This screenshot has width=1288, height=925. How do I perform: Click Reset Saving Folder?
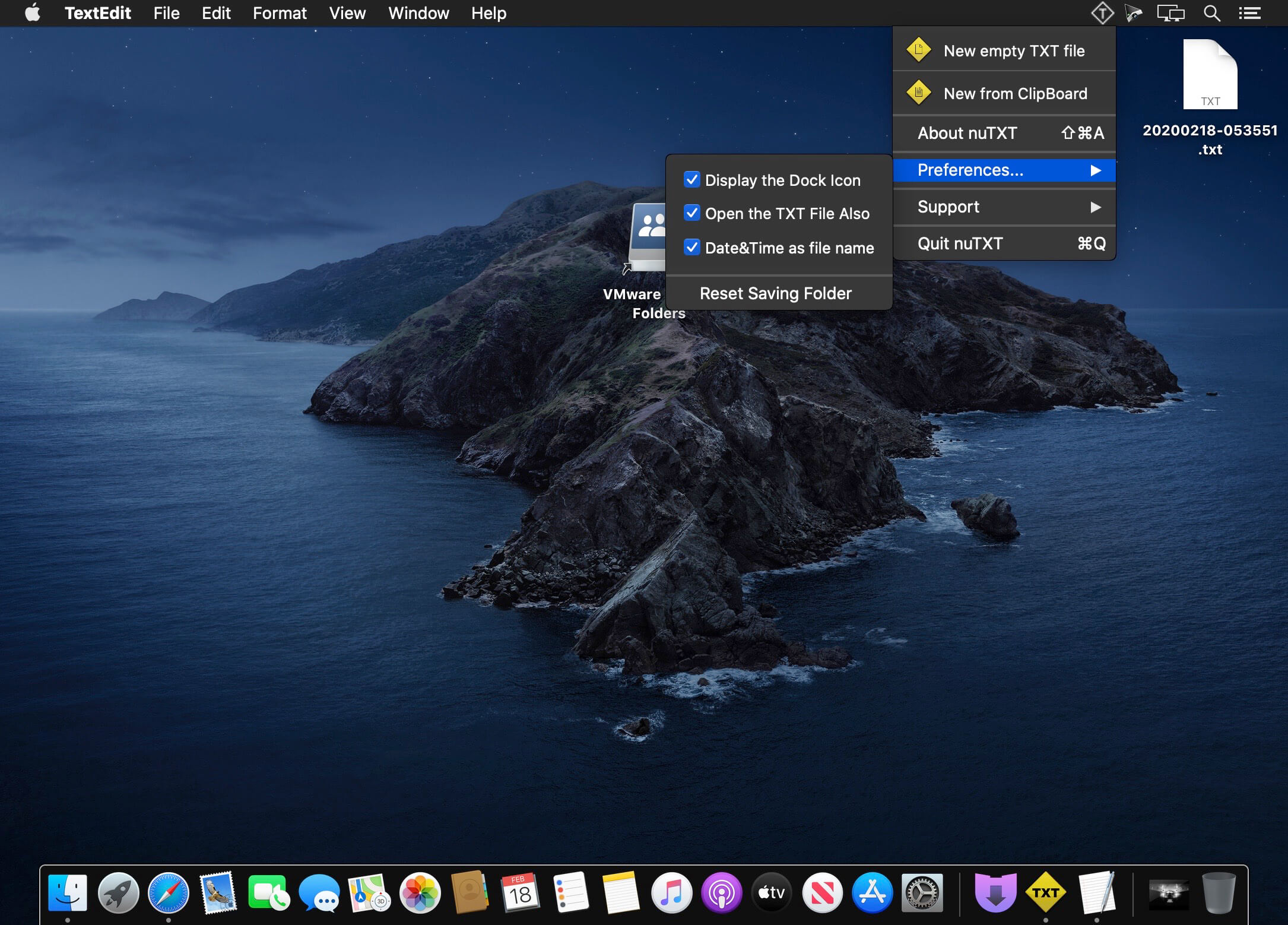click(775, 293)
